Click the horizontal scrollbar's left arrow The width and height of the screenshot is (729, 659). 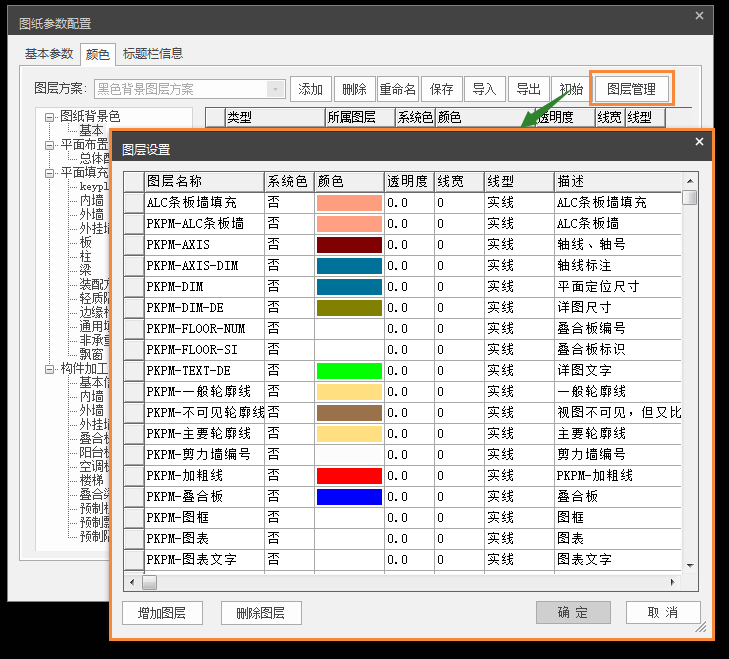click(x=130, y=582)
